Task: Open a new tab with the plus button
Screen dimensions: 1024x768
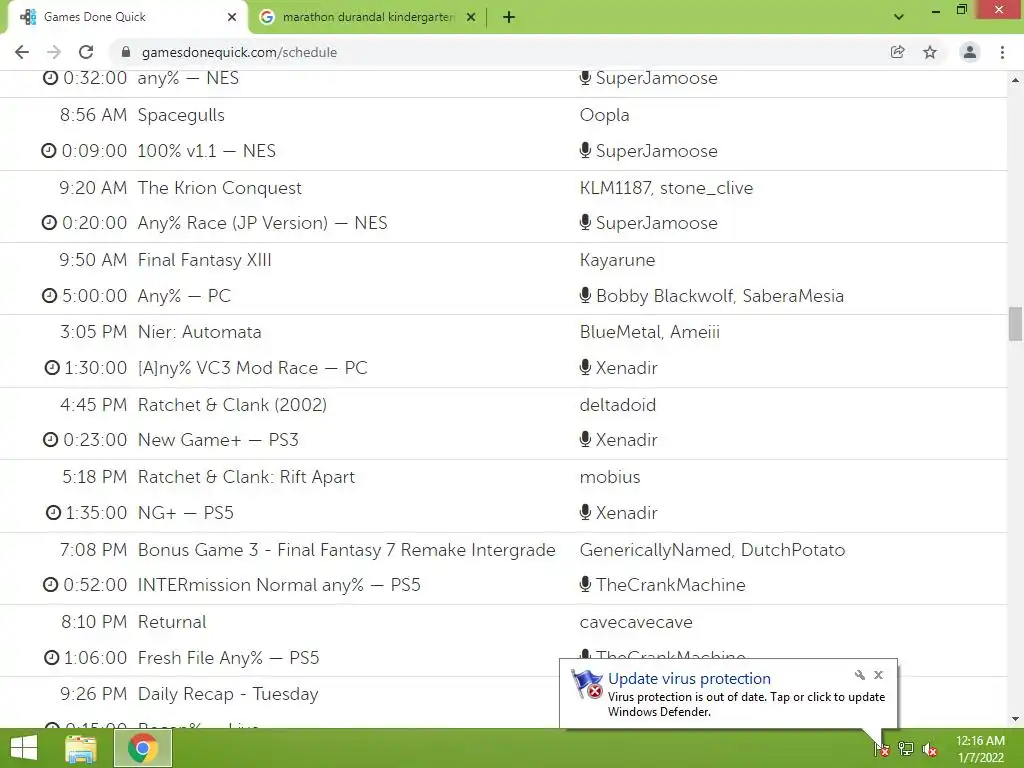Action: 509,18
